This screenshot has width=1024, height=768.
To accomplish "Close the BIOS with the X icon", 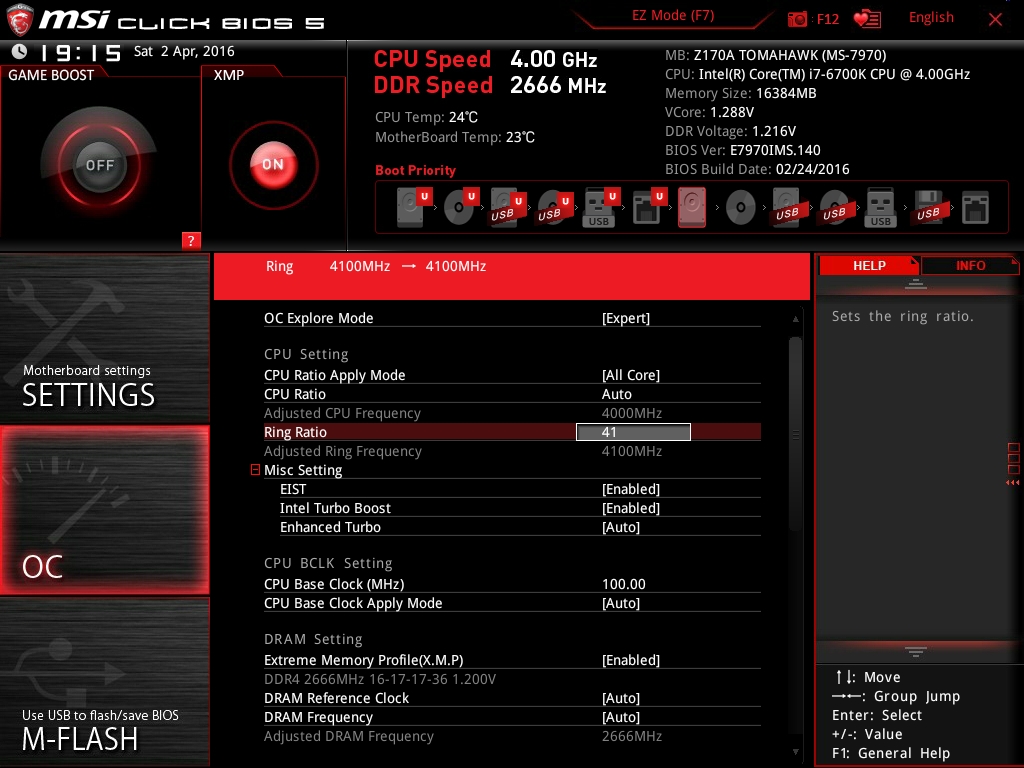I will 995,19.
